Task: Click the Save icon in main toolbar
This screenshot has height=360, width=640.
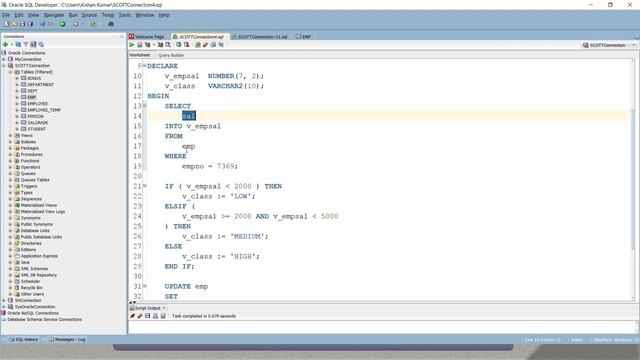Action: [22, 24]
